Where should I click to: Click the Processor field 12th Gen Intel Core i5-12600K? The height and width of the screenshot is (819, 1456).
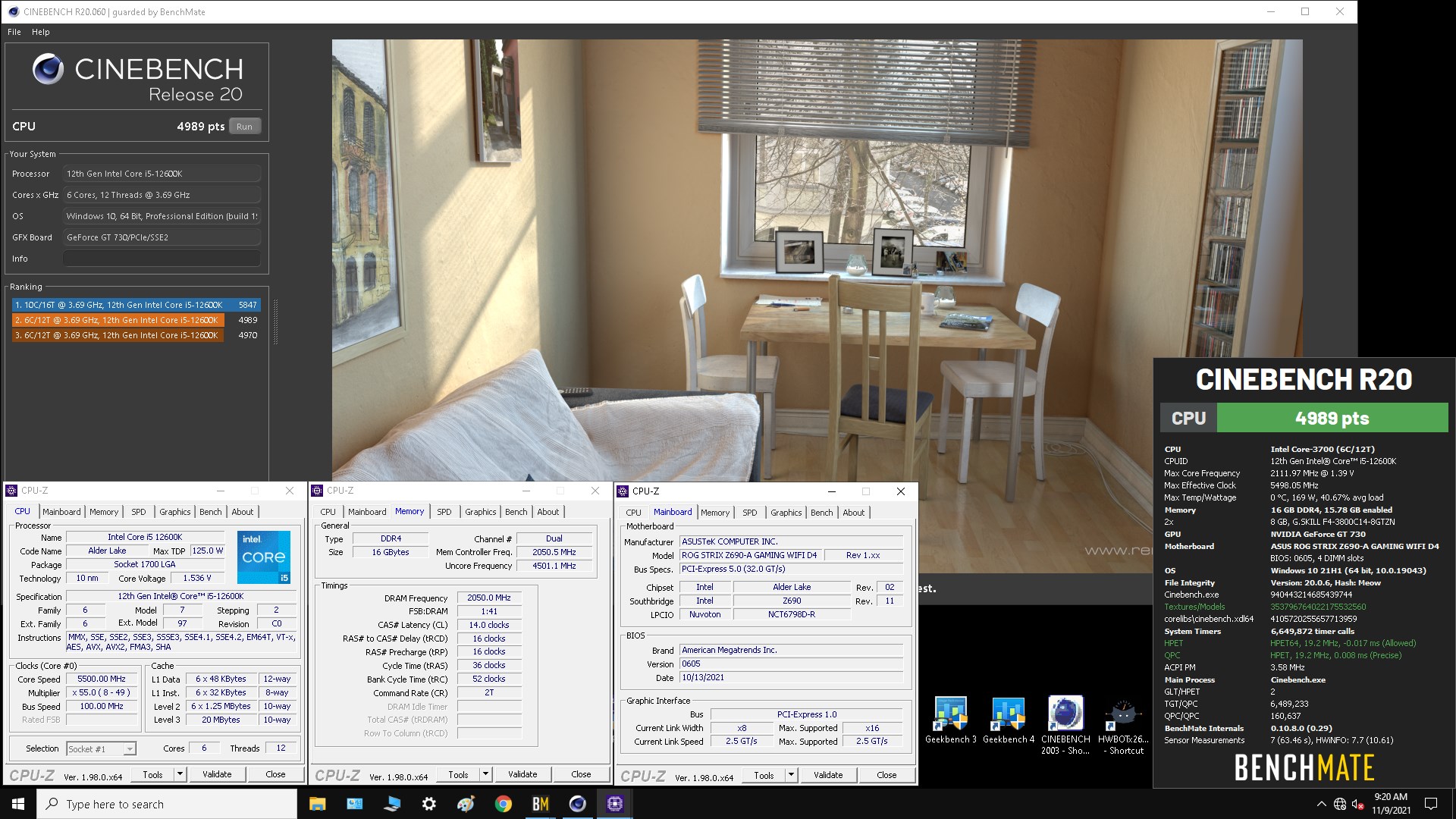click(162, 174)
